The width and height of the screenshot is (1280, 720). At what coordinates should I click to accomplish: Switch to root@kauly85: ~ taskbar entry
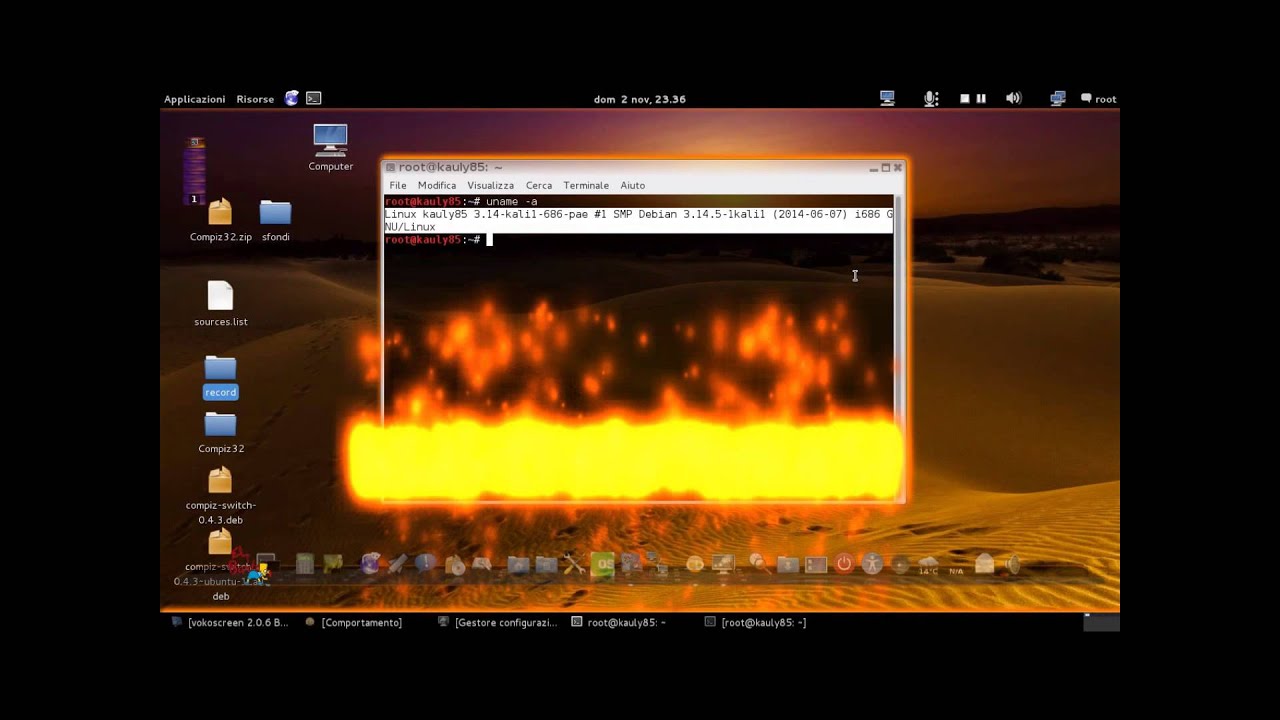coord(618,622)
